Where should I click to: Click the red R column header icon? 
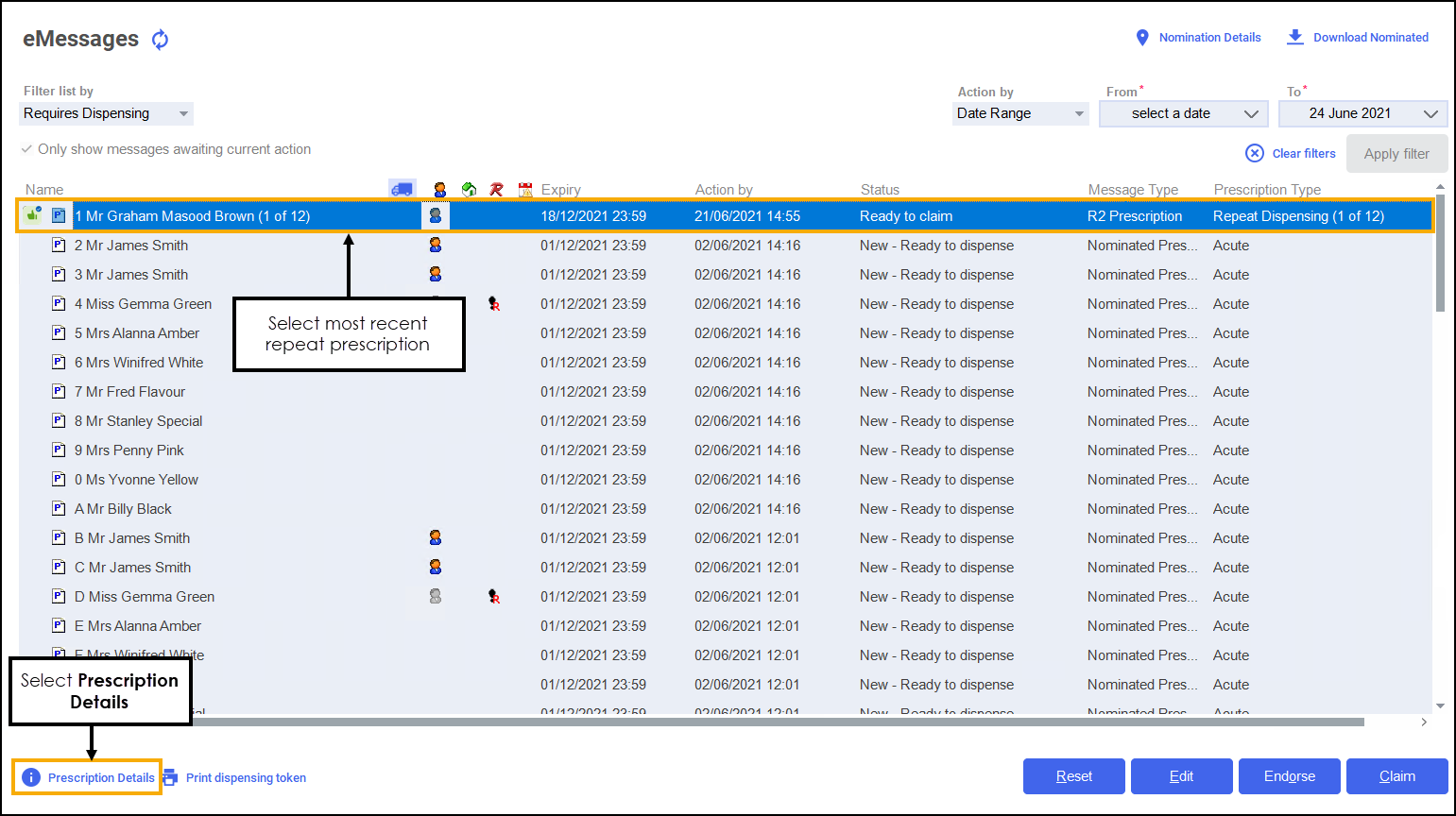pyautogui.click(x=497, y=190)
